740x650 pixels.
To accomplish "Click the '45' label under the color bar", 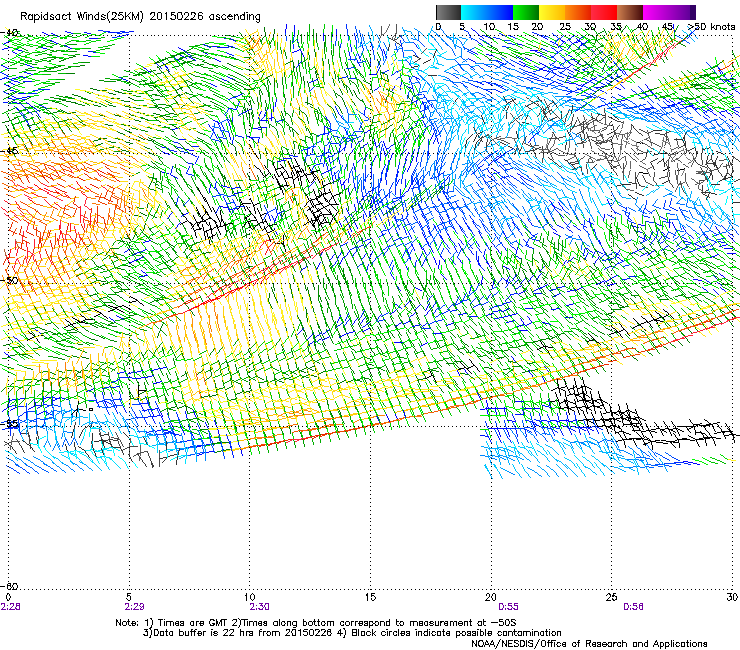I will click(x=667, y=27).
